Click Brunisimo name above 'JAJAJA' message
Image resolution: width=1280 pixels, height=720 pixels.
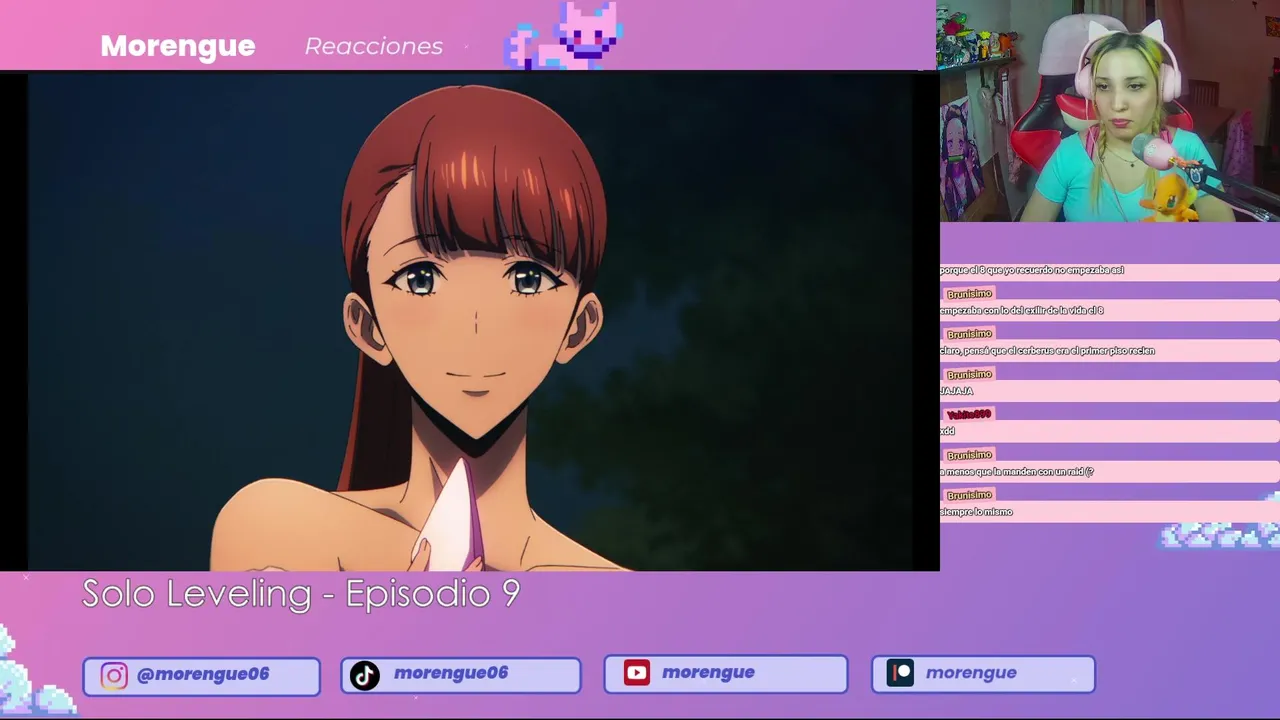(969, 374)
